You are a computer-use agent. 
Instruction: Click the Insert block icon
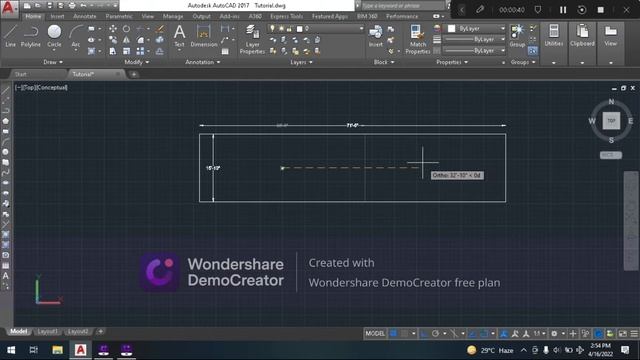[376, 36]
